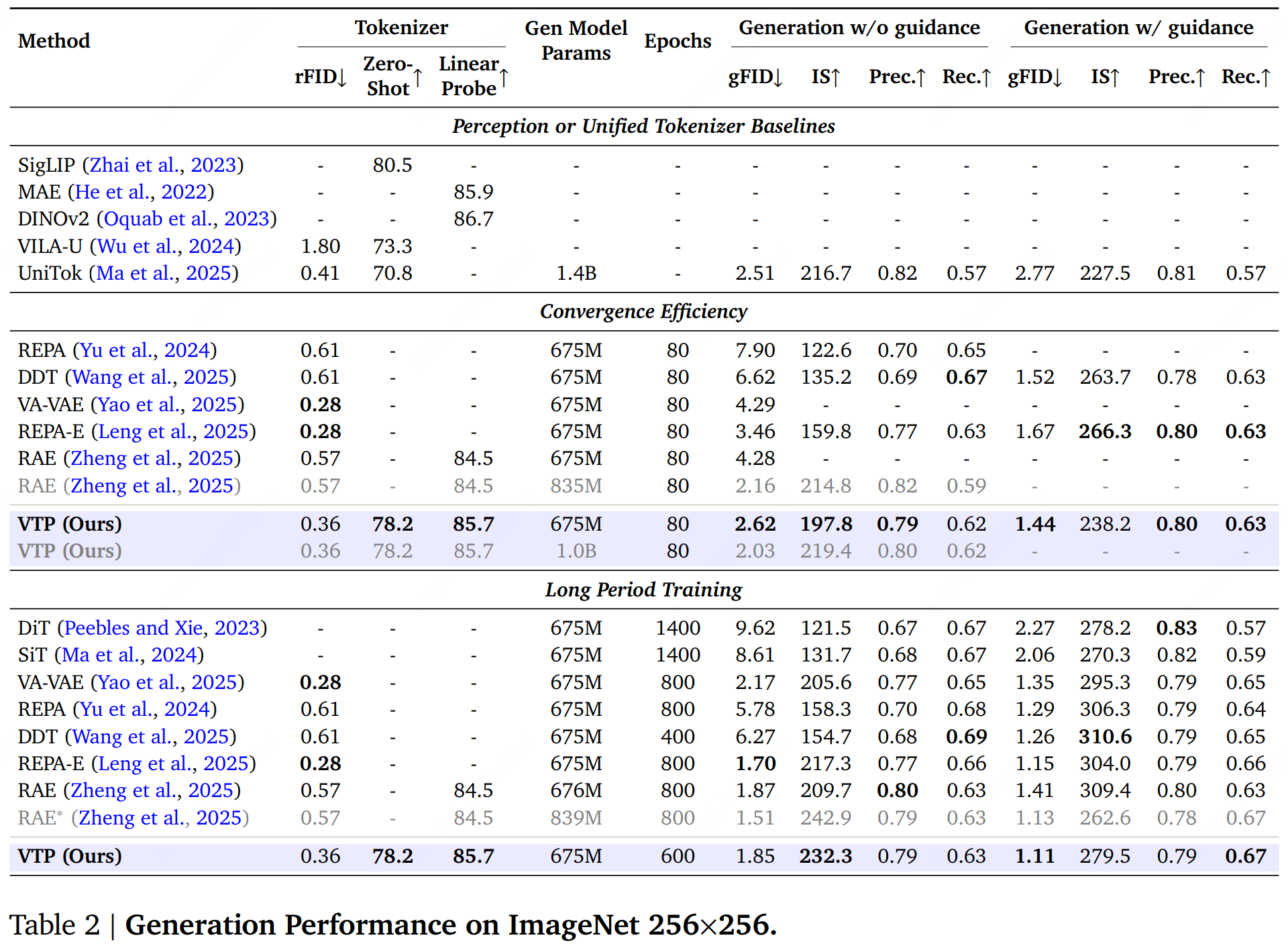Click the VILA-U rFID value 1.80
This screenshot has height=952, width=1288.
[320, 246]
